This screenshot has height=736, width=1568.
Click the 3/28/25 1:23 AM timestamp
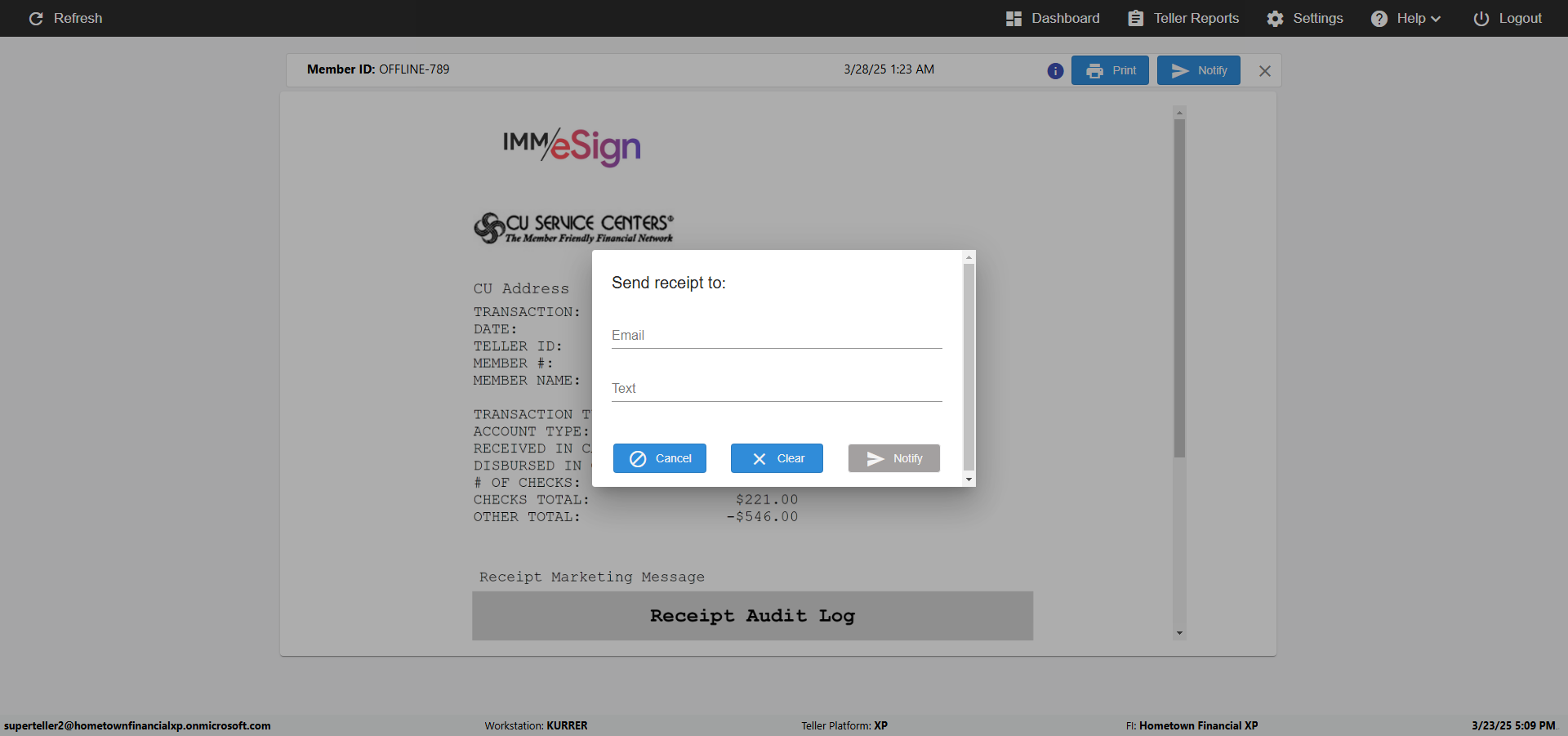pos(889,69)
